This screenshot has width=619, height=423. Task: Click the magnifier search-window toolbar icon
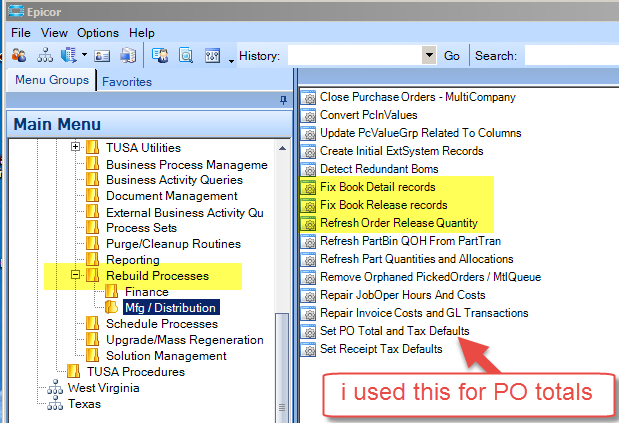(186, 56)
